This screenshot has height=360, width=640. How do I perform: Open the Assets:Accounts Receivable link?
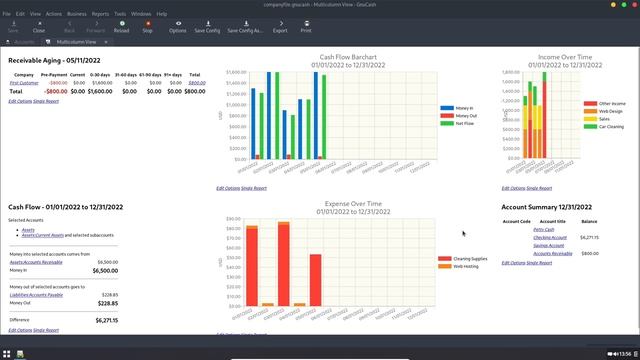[36, 262]
